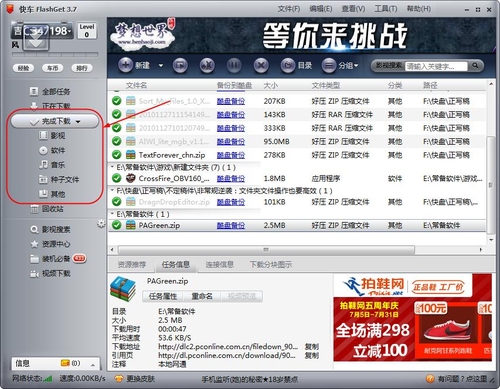Click the pause toolbar icon
500x389 pixels.
pyautogui.click(x=234, y=65)
